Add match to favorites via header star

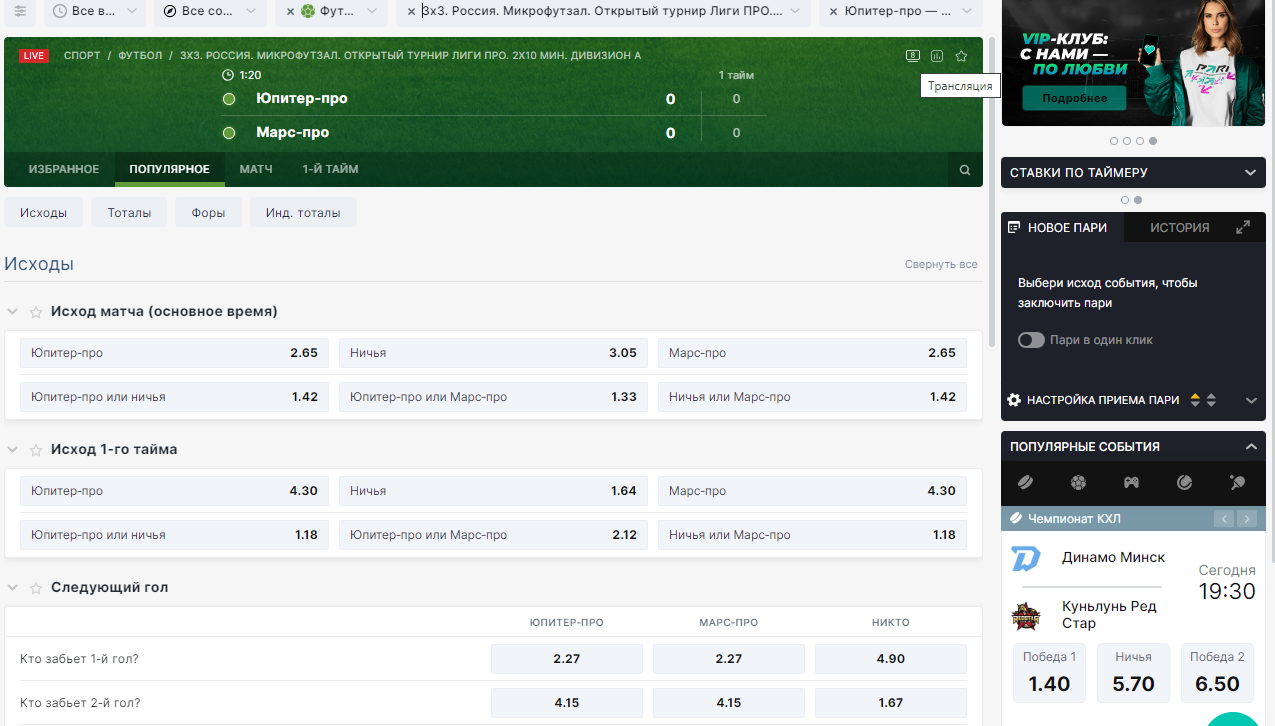(x=961, y=56)
